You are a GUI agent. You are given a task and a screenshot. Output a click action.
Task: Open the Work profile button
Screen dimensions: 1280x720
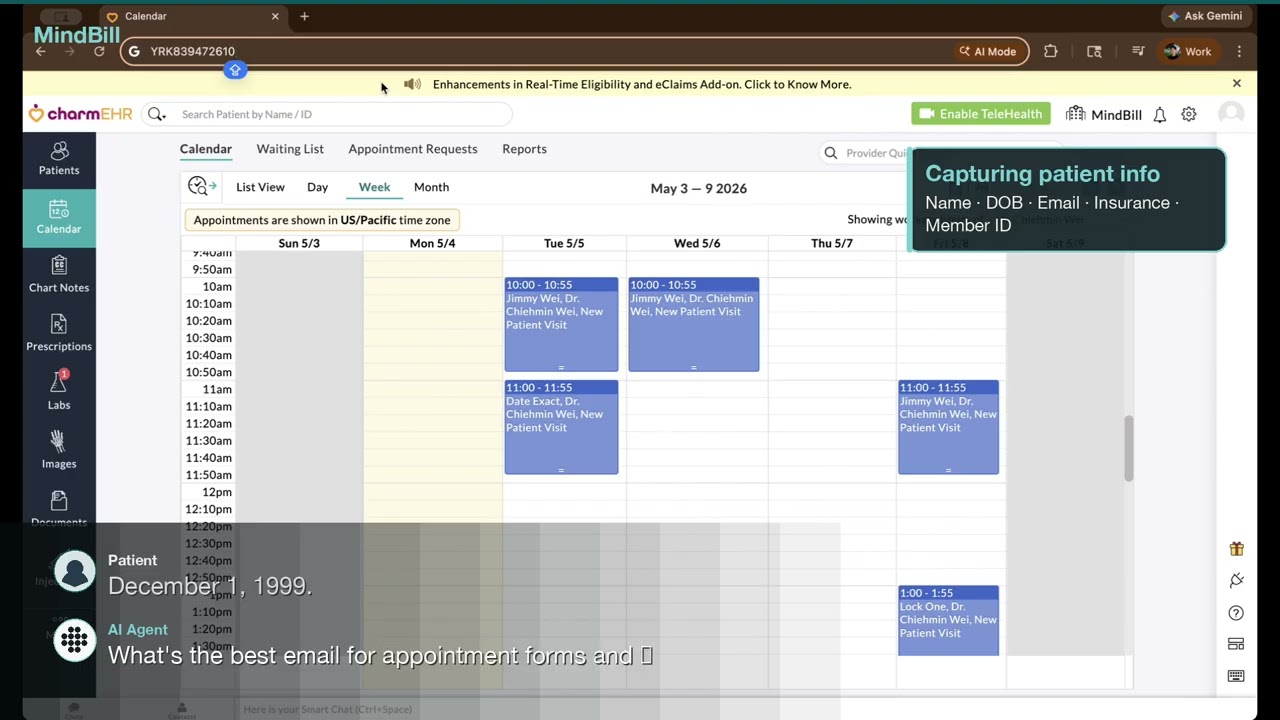1188,52
